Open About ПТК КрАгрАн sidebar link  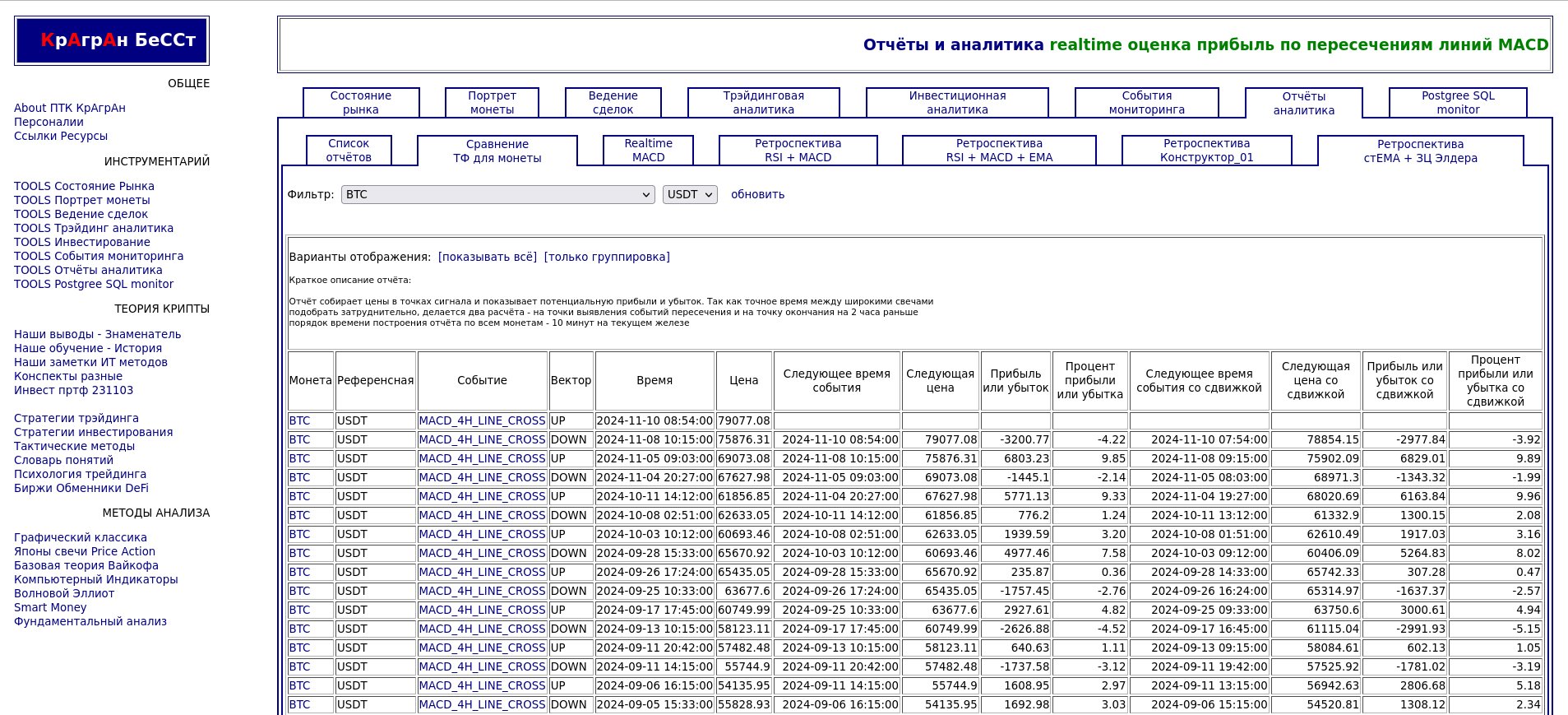(70, 108)
